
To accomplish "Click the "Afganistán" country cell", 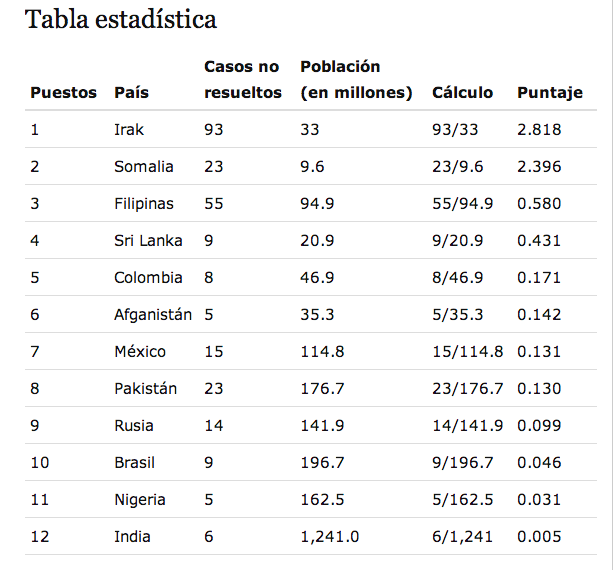I will [153, 315].
